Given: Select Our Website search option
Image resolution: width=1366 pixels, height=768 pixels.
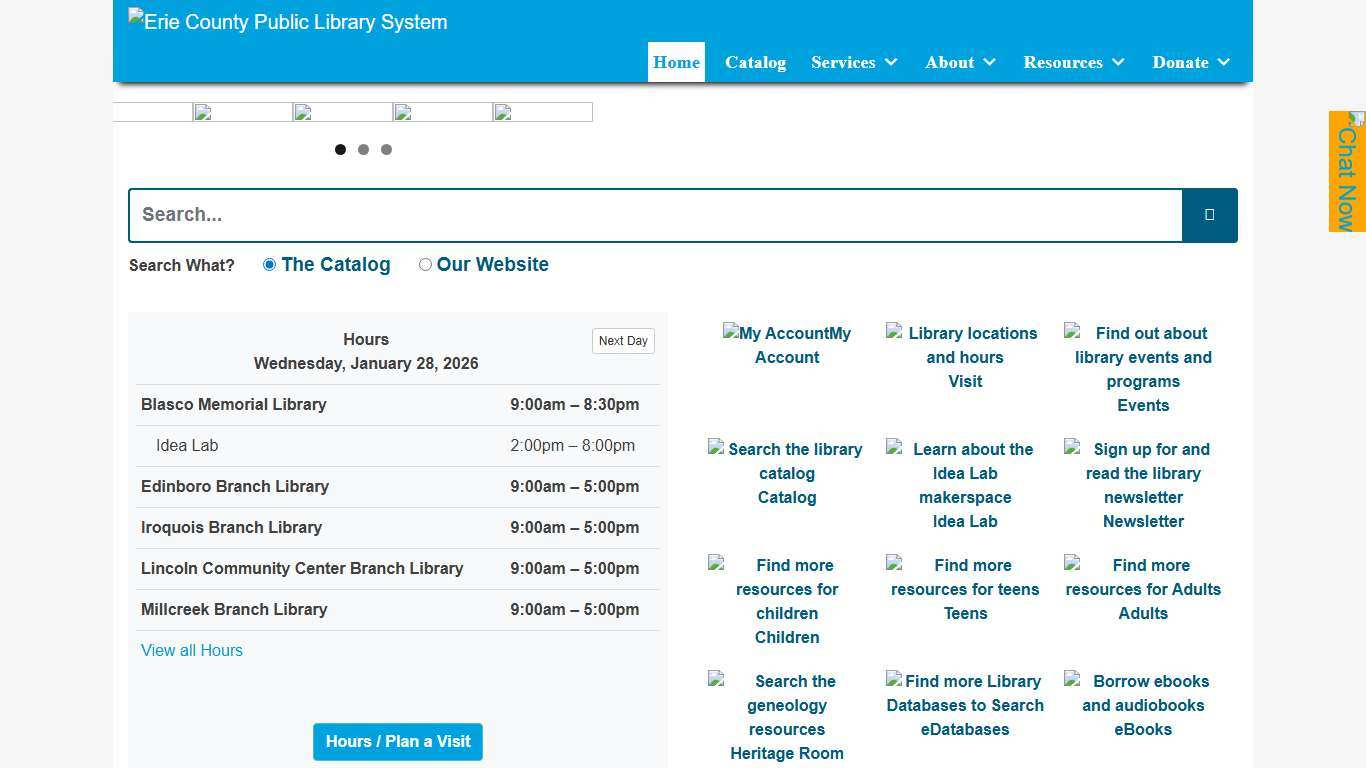Looking at the screenshot, I should 425,264.
